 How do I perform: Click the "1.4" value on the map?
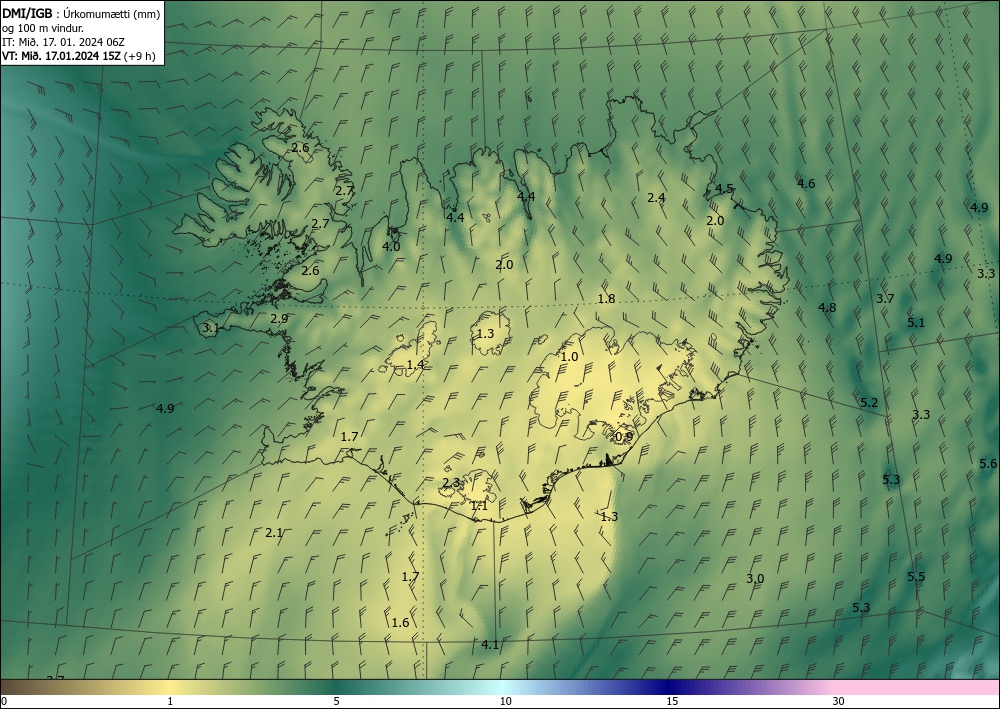pyautogui.click(x=415, y=365)
